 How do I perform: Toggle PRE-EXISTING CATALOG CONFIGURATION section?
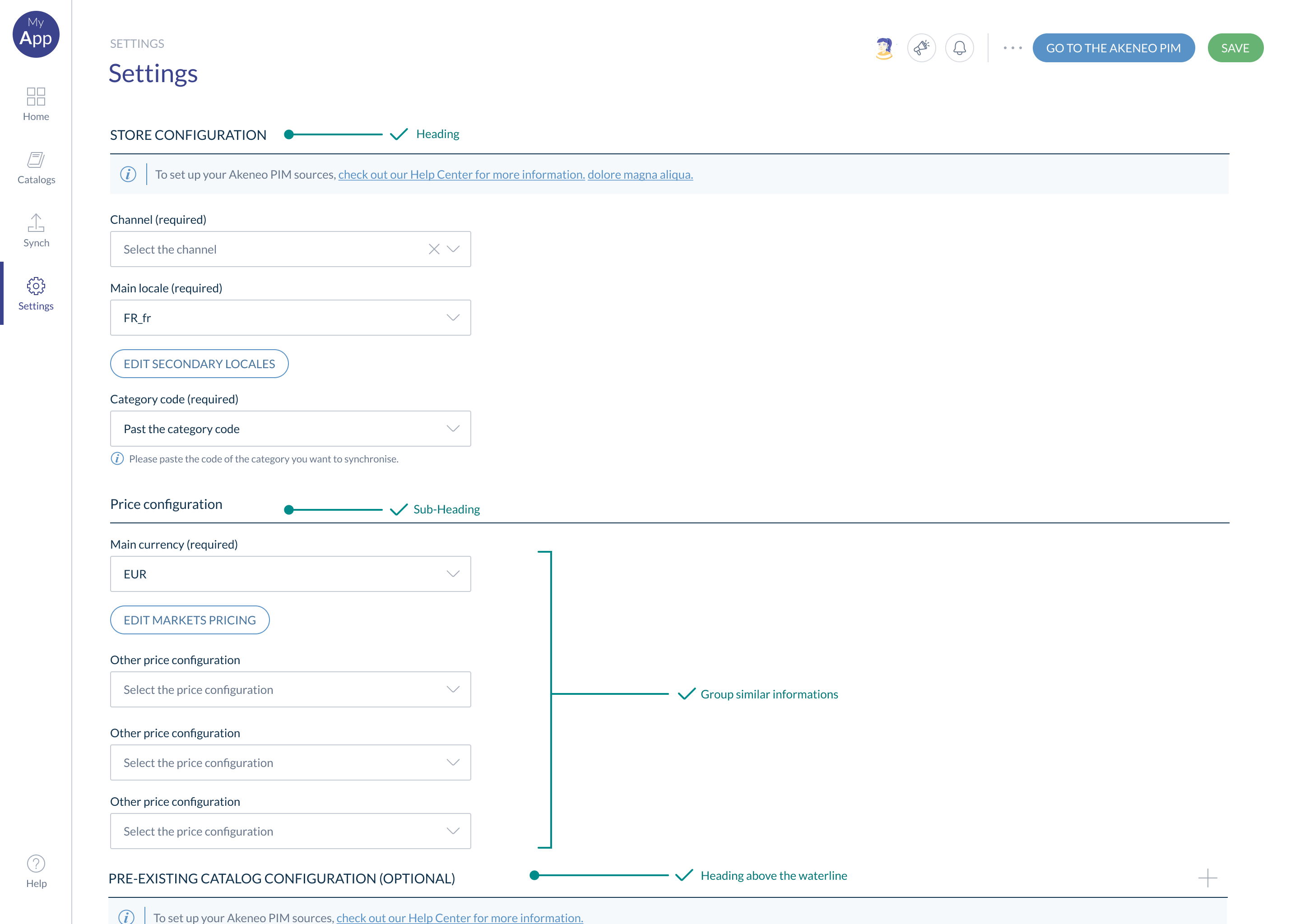click(x=1208, y=877)
